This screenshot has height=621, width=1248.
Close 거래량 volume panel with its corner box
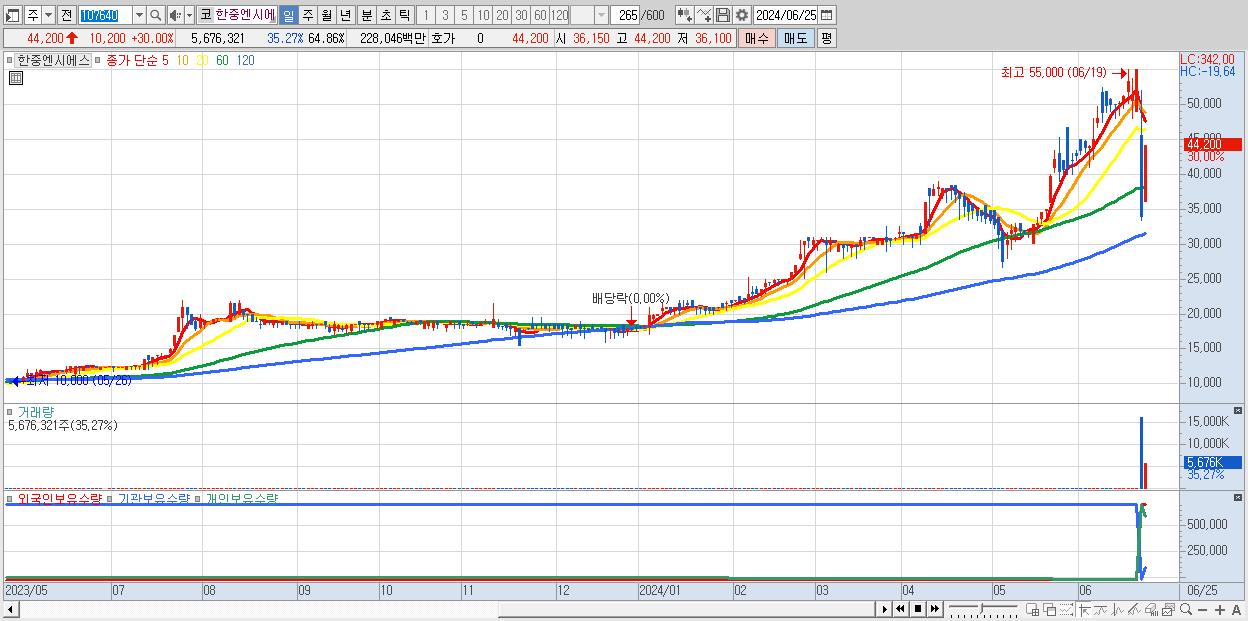point(1237,411)
